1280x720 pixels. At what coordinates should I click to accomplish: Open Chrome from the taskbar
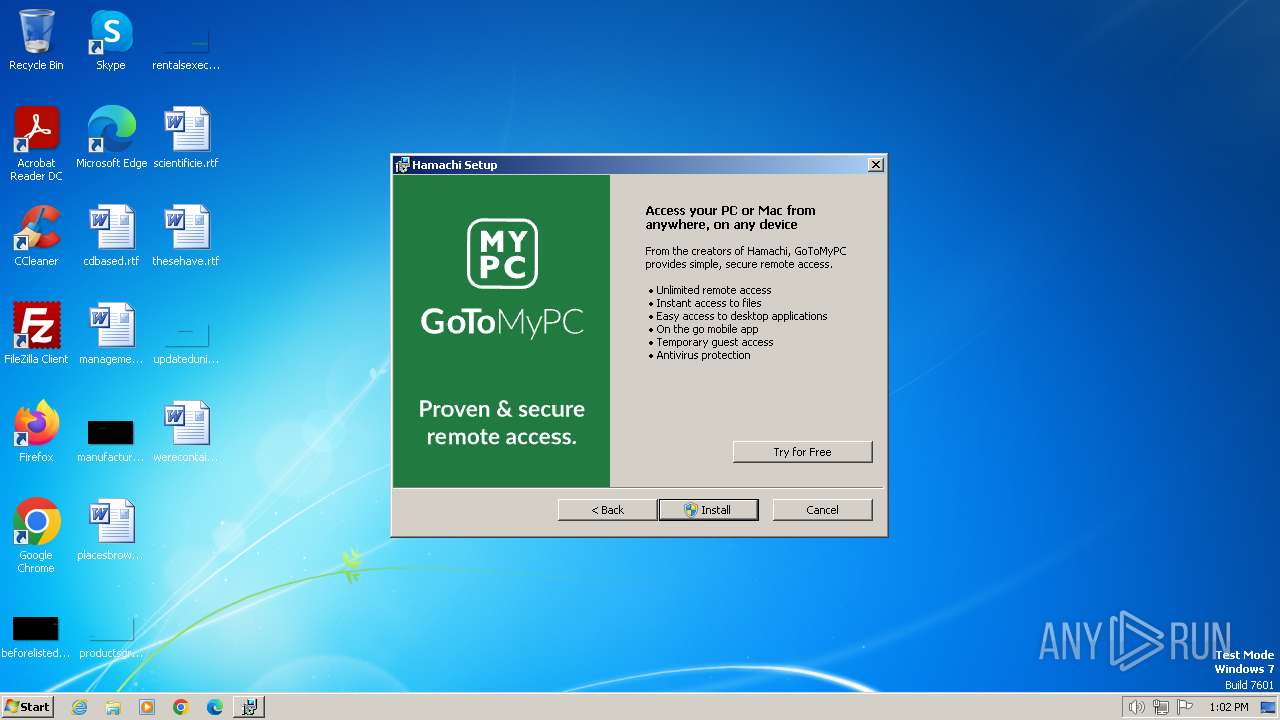181,707
